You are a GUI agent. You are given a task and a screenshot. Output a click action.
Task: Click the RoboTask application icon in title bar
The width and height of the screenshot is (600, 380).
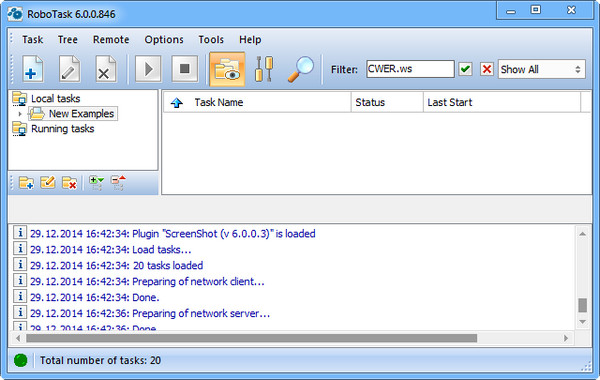(x=15, y=14)
